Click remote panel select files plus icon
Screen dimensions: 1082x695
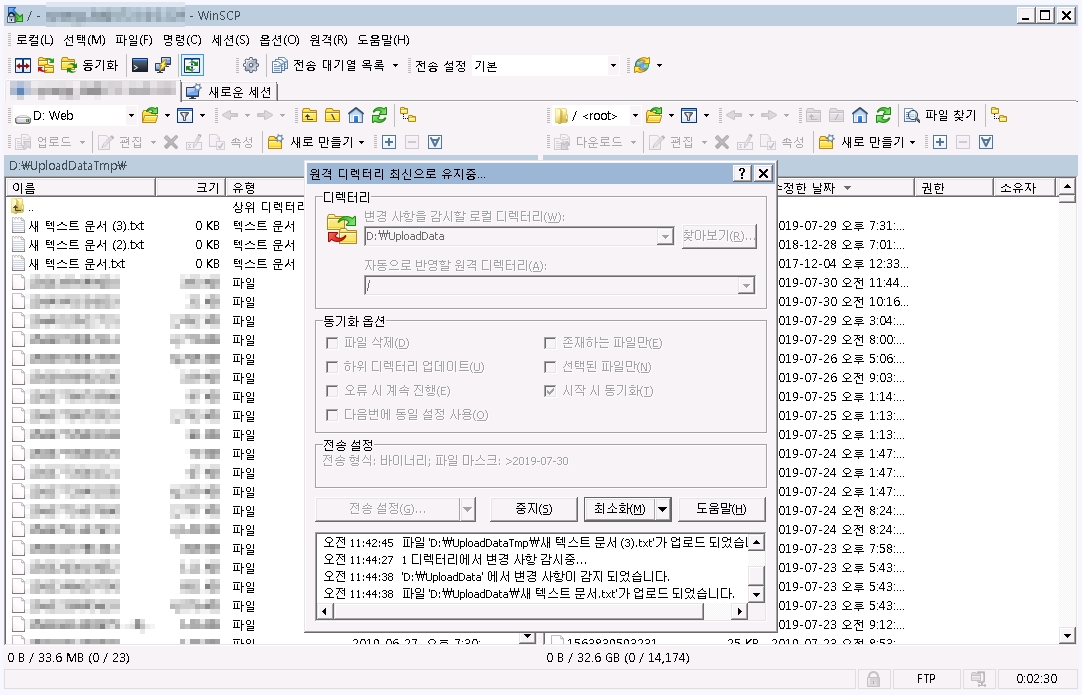click(x=940, y=142)
